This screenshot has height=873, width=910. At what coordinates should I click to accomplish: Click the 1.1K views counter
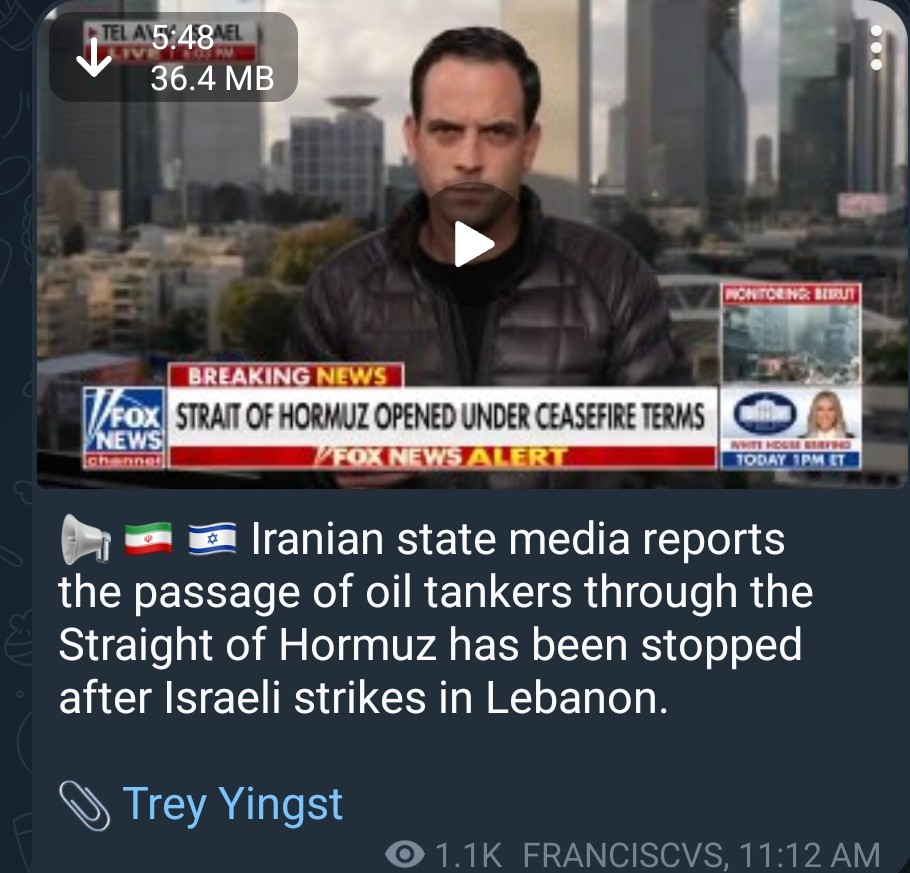point(469,854)
